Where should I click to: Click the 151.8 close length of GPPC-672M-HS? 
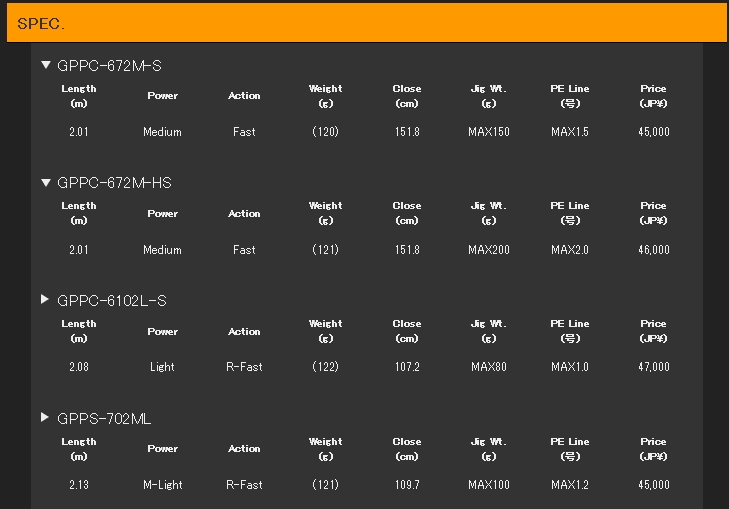pos(407,250)
